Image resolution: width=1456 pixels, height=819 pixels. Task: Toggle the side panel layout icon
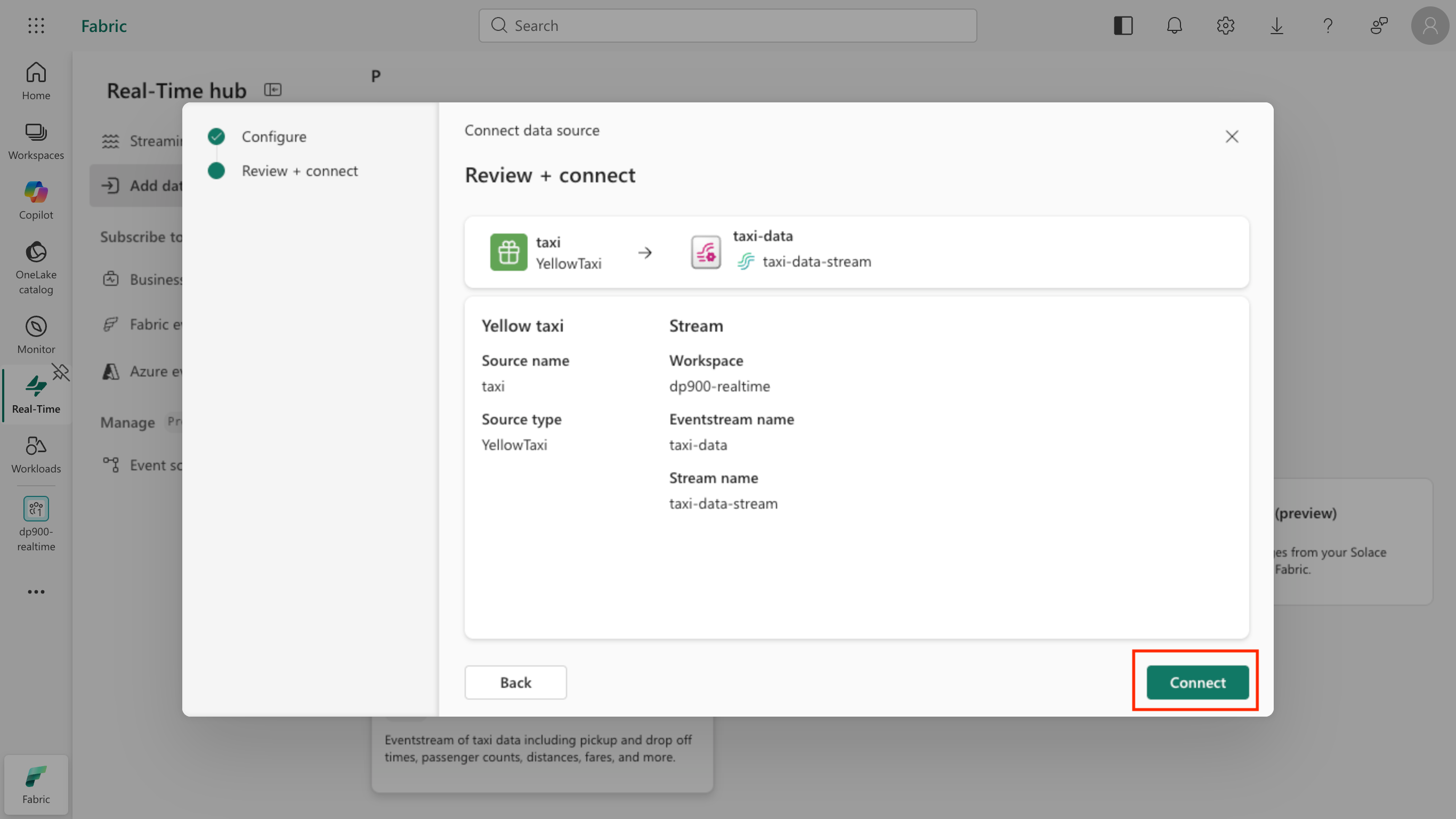point(1123,26)
